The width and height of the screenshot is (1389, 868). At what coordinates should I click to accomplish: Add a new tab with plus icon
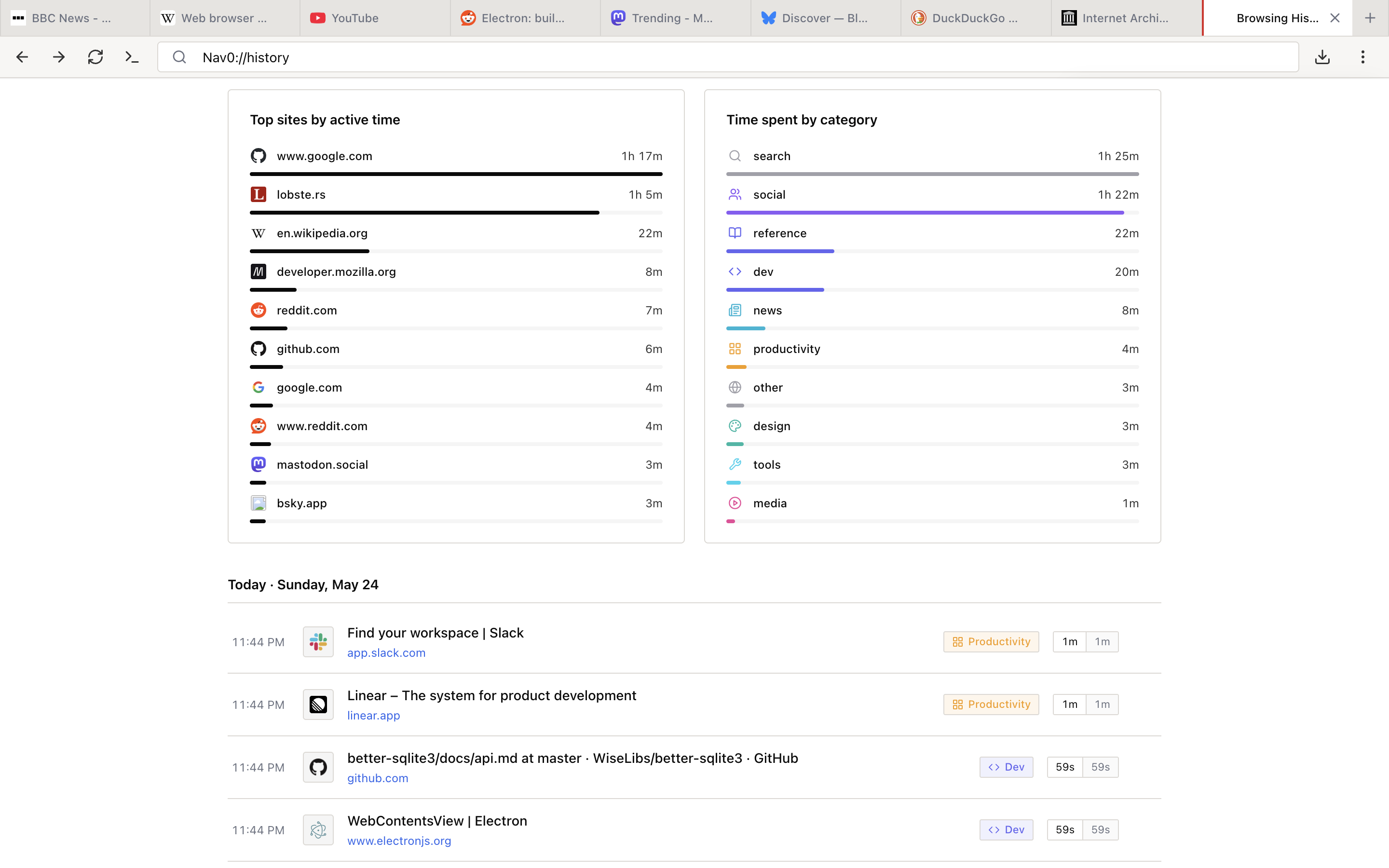tap(1370, 18)
